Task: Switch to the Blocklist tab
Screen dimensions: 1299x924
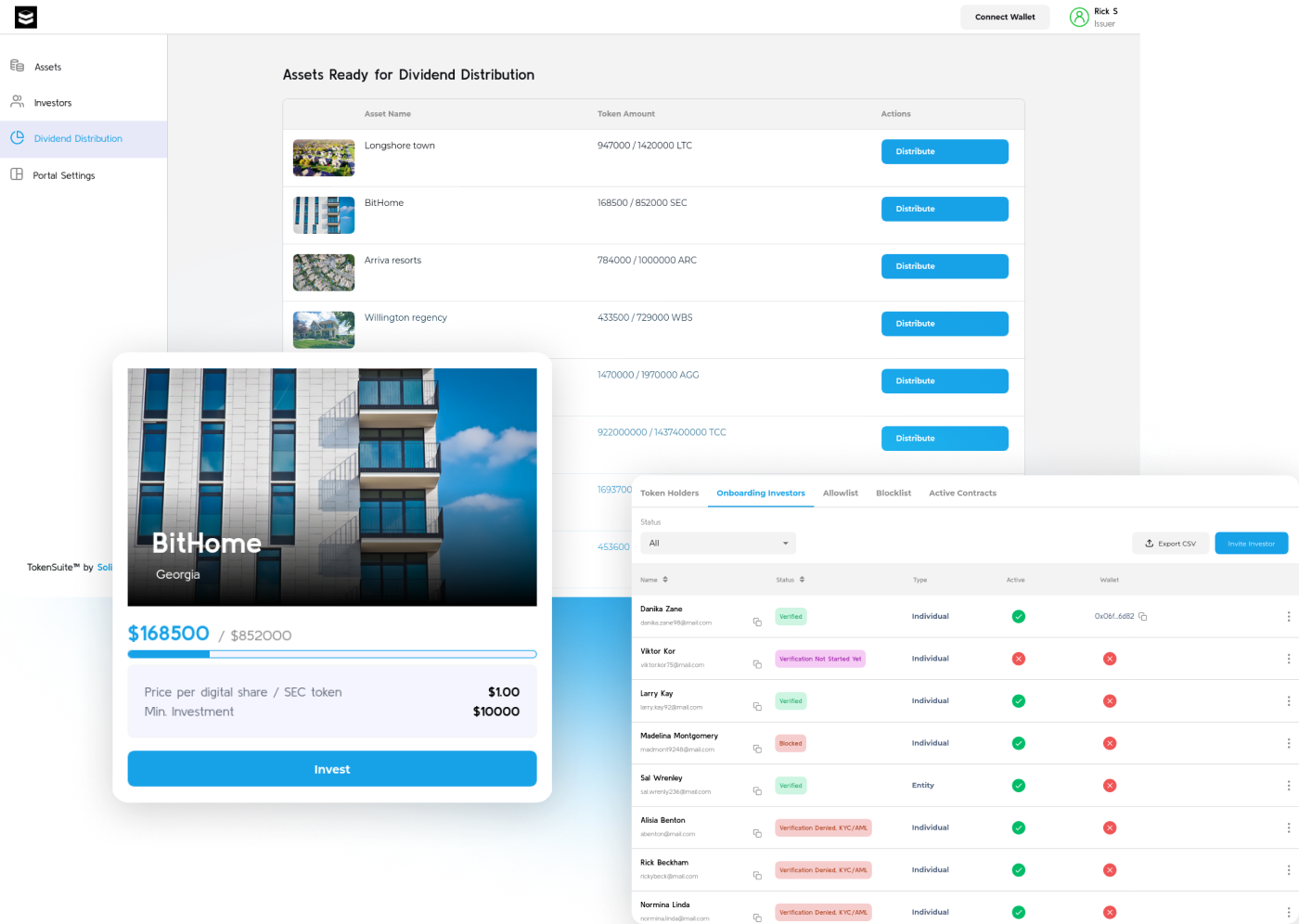Action: [893, 494]
